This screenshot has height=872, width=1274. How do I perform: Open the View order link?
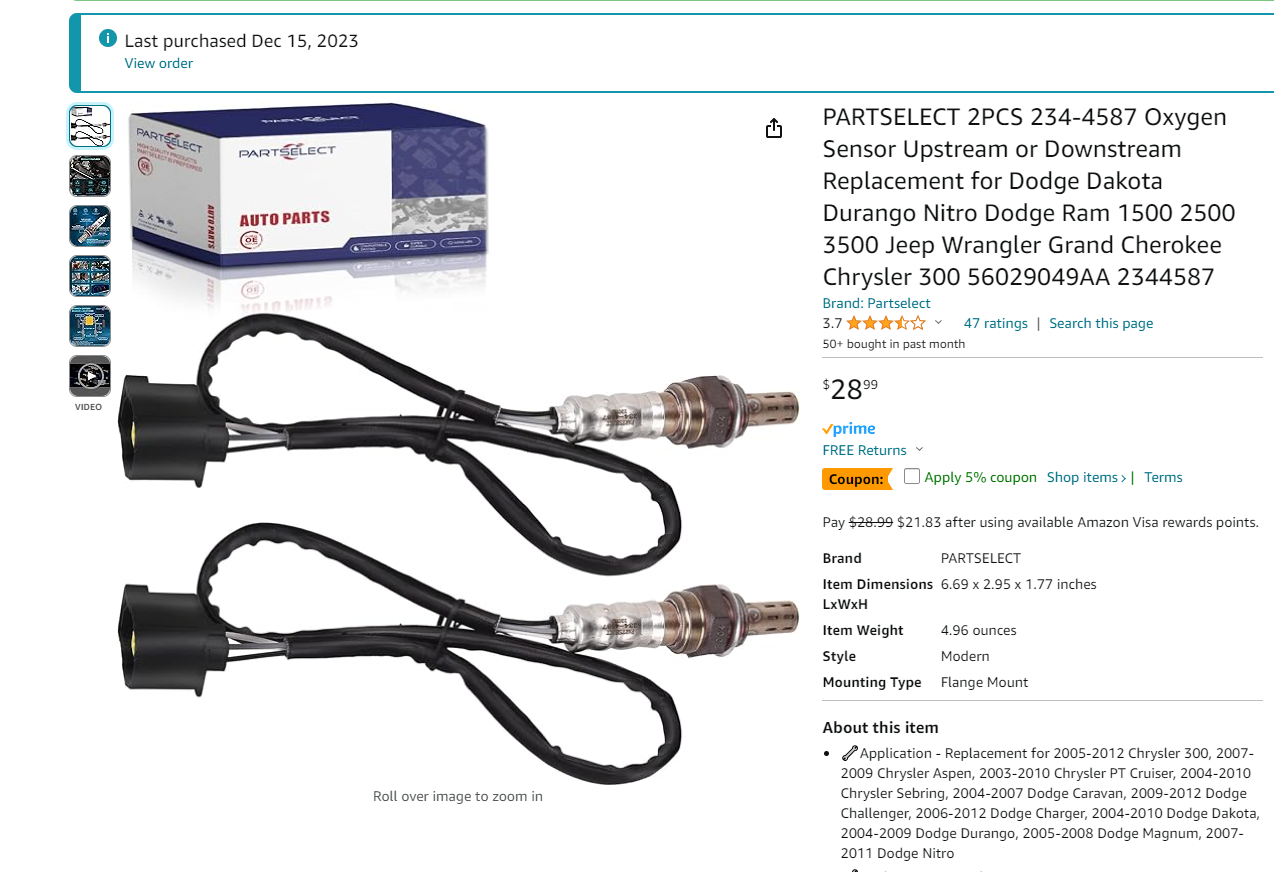point(158,63)
